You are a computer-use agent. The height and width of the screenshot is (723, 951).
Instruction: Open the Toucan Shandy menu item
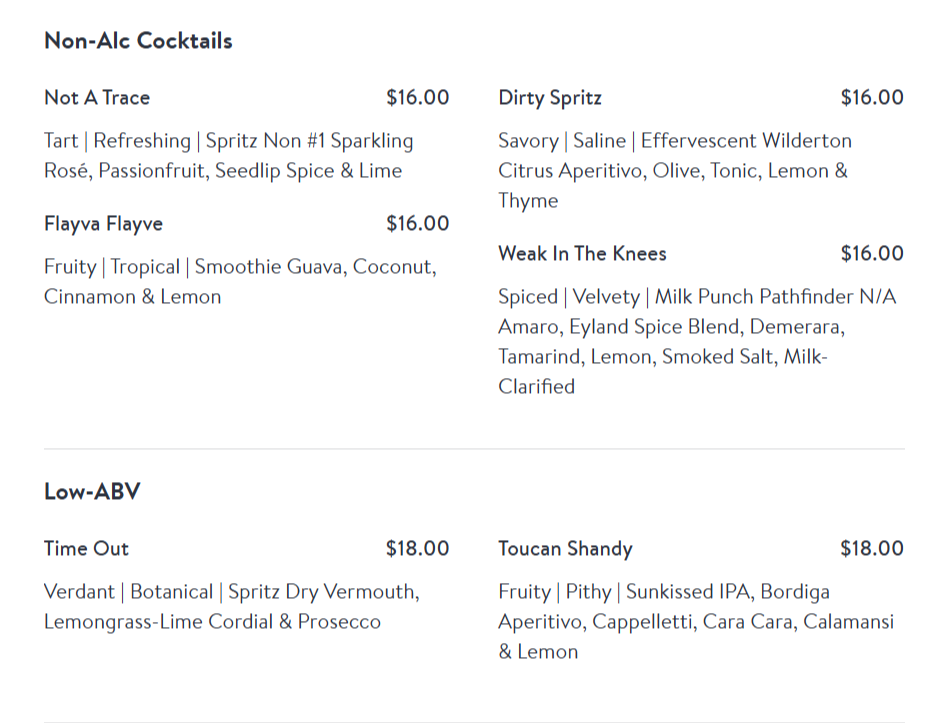tap(565, 549)
